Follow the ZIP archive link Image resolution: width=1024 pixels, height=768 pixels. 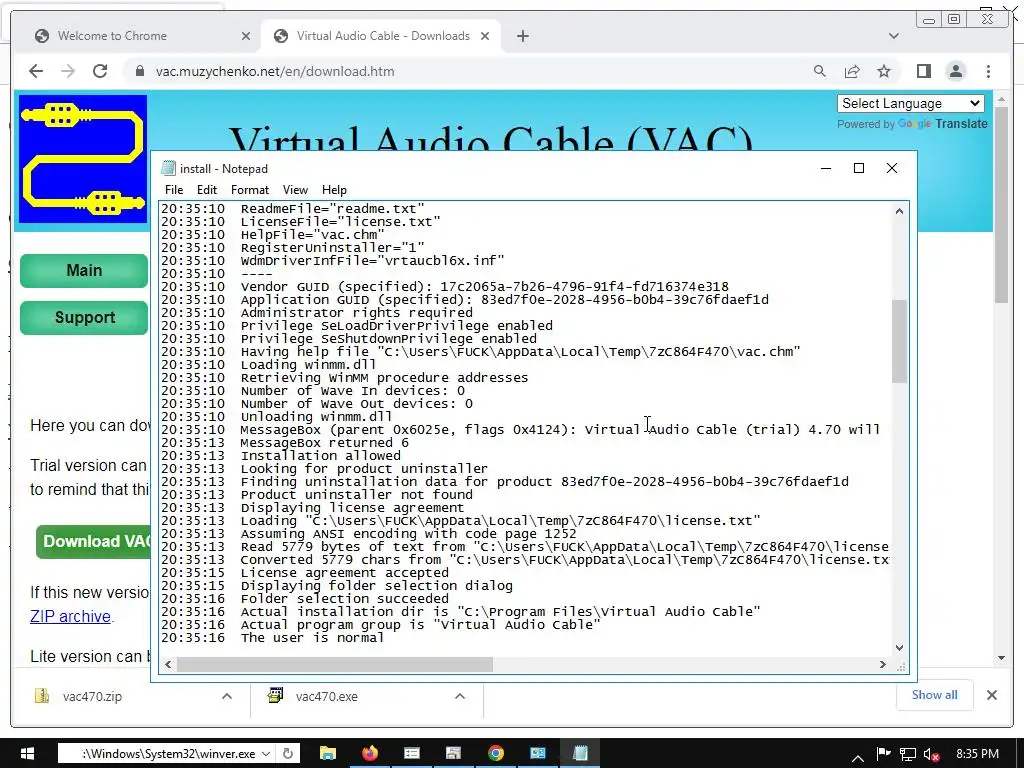[x=71, y=616]
